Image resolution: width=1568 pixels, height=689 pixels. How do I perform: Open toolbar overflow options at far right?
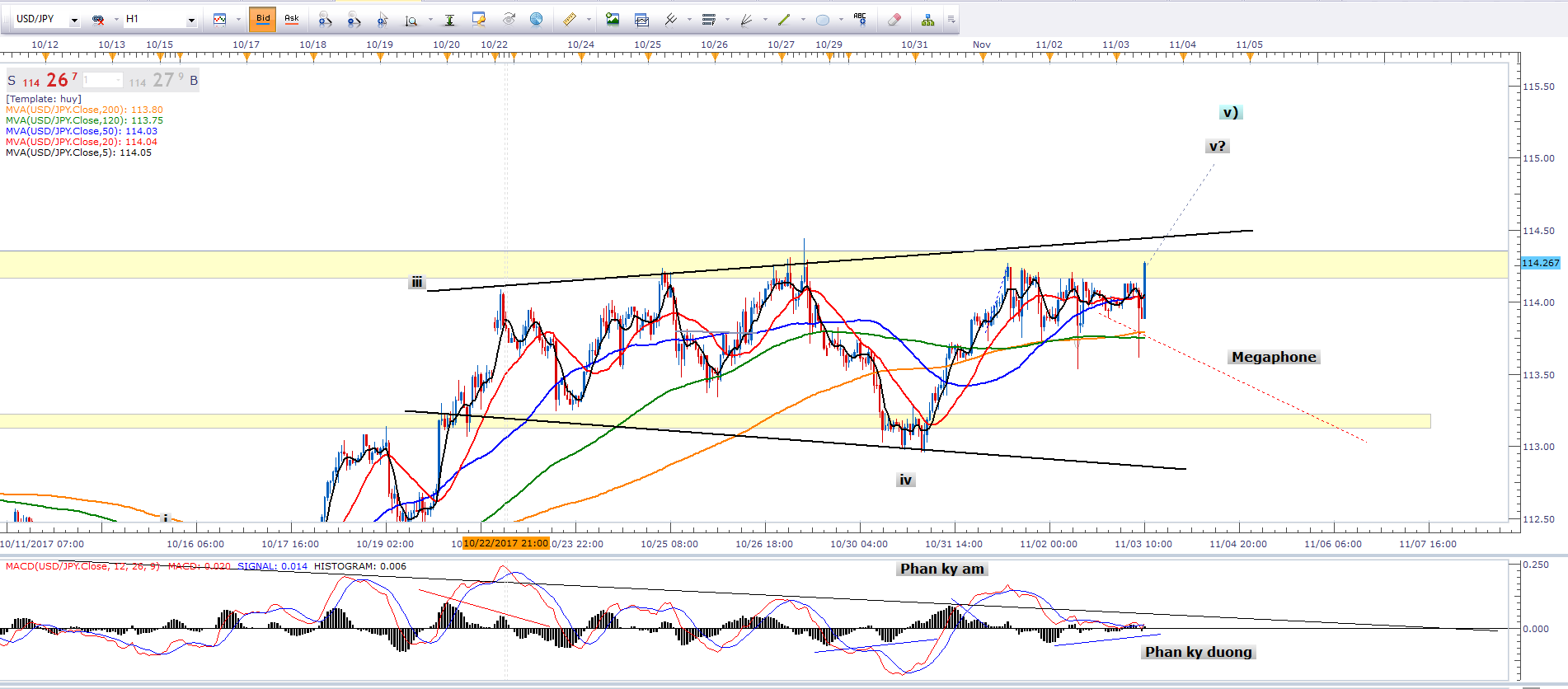tap(951, 19)
